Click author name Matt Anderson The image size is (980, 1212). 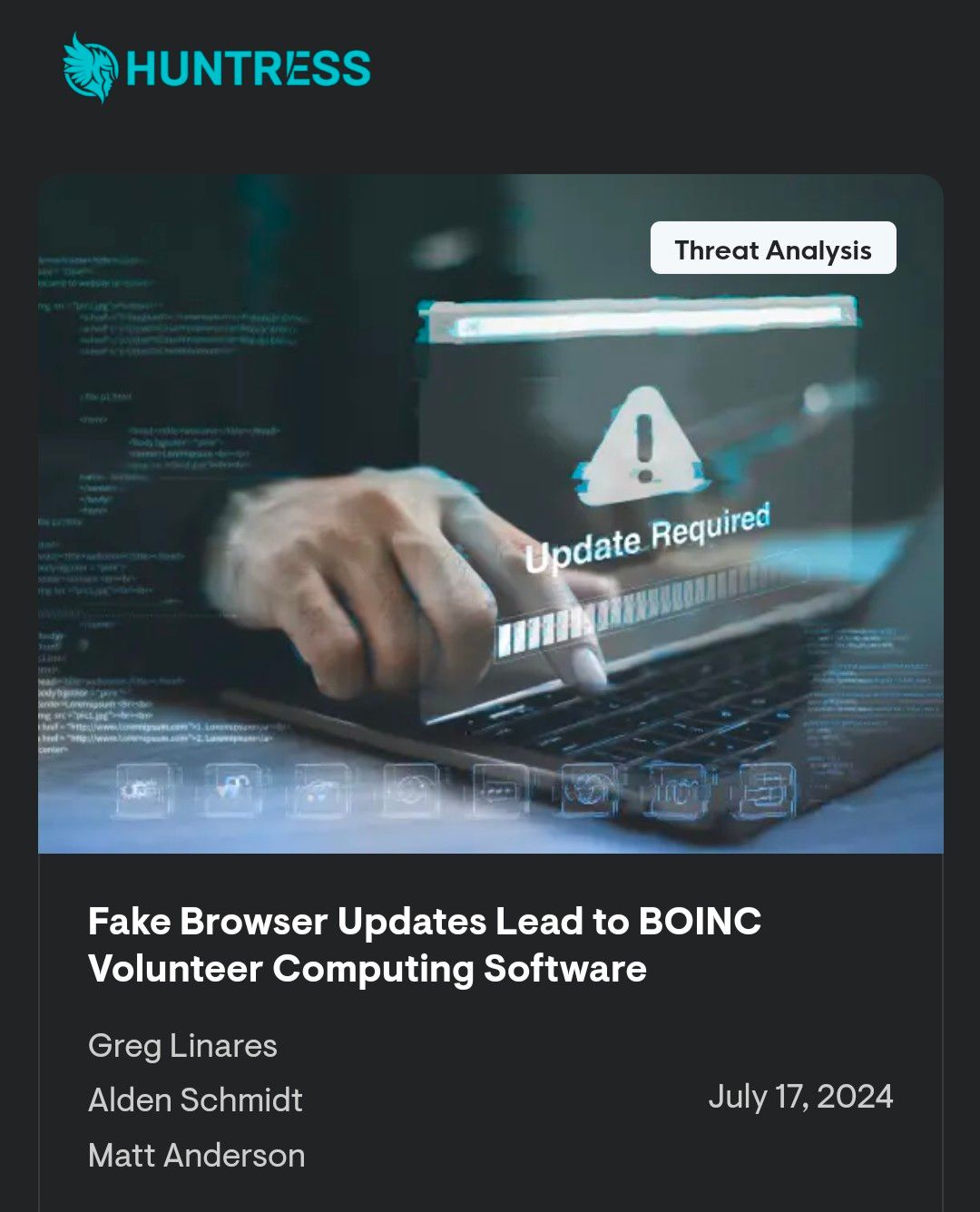coord(197,1155)
